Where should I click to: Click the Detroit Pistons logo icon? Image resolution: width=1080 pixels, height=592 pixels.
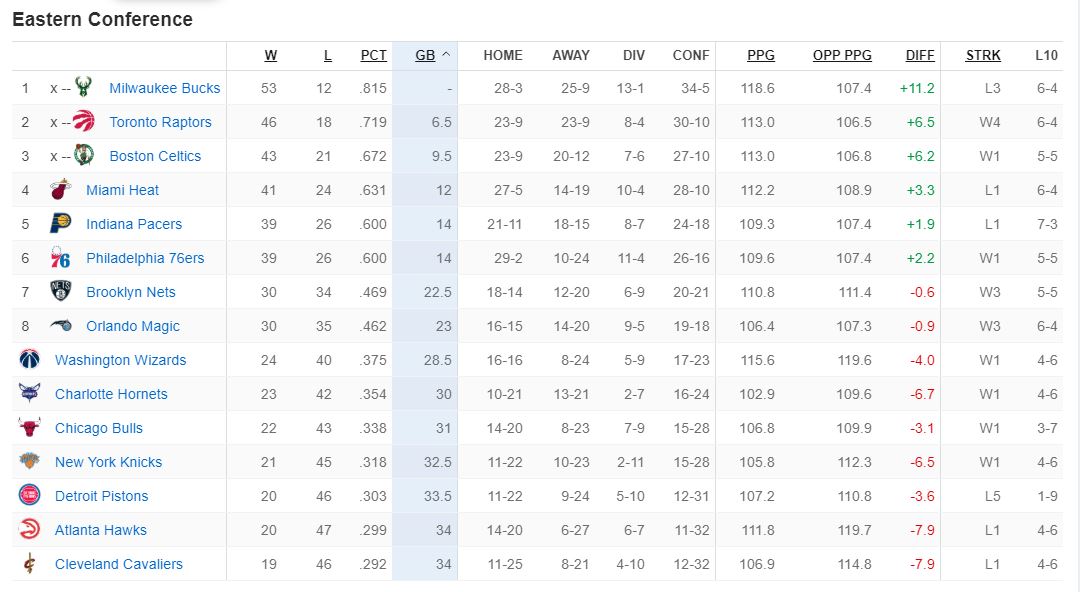pyautogui.click(x=30, y=496)
